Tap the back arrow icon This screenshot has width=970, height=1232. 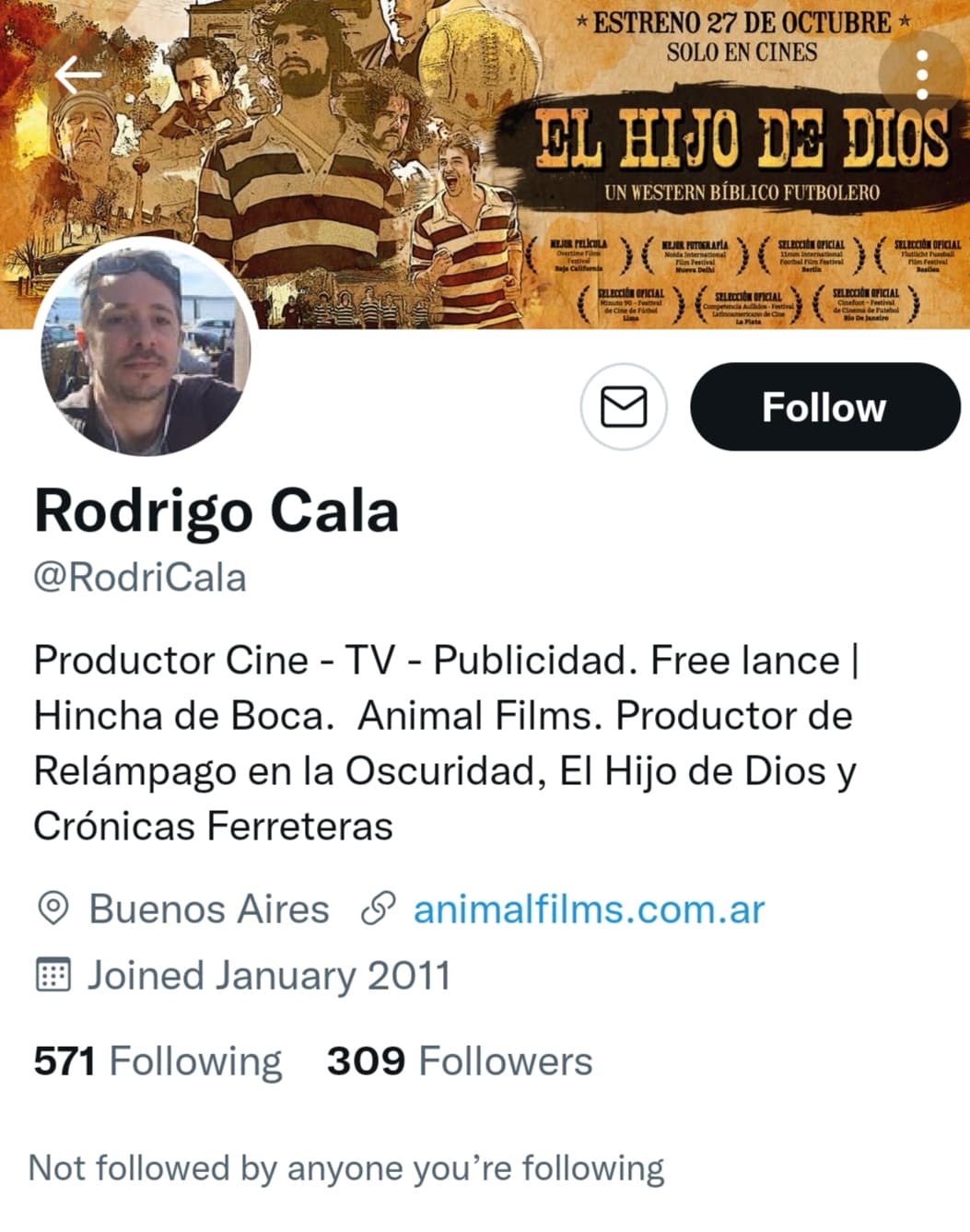coord(78,76)
